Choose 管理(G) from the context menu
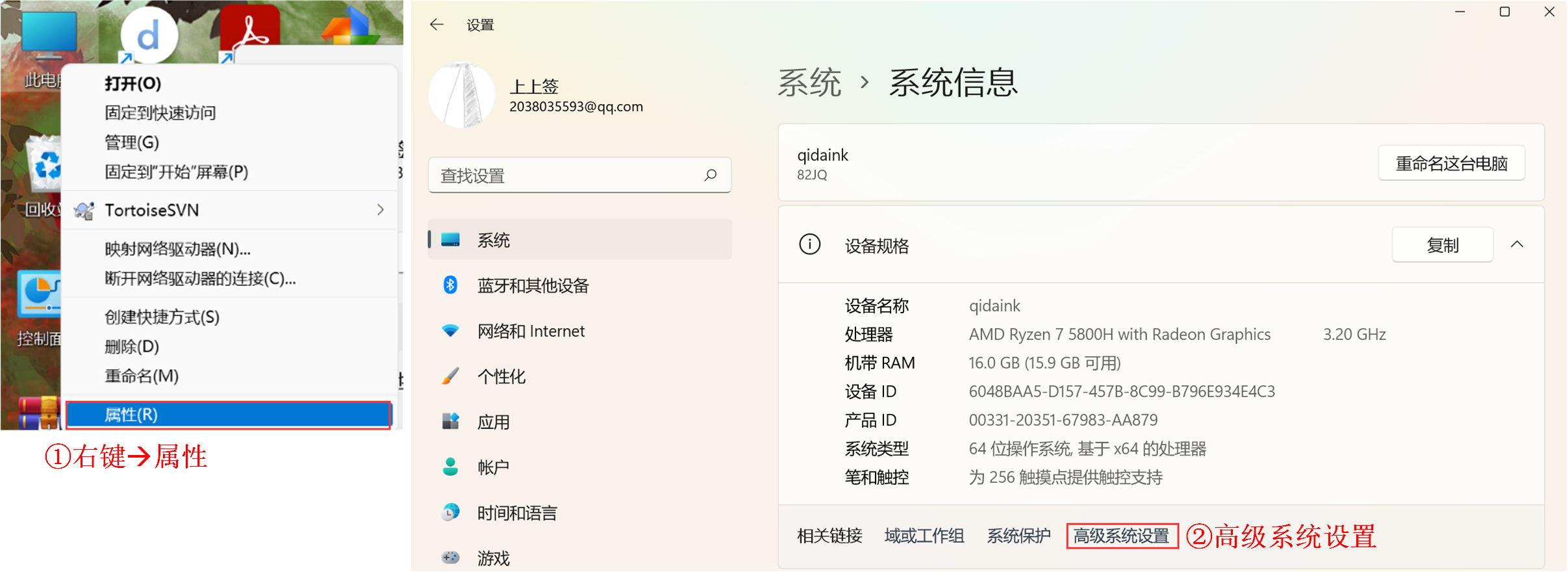Viewport: 1568px width, 572px height. (x=132, y=142)
